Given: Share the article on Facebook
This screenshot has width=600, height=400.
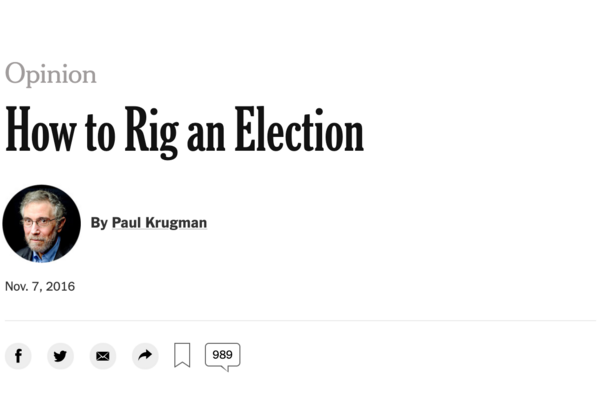Looking at the screenshot, I should (18, 356).
